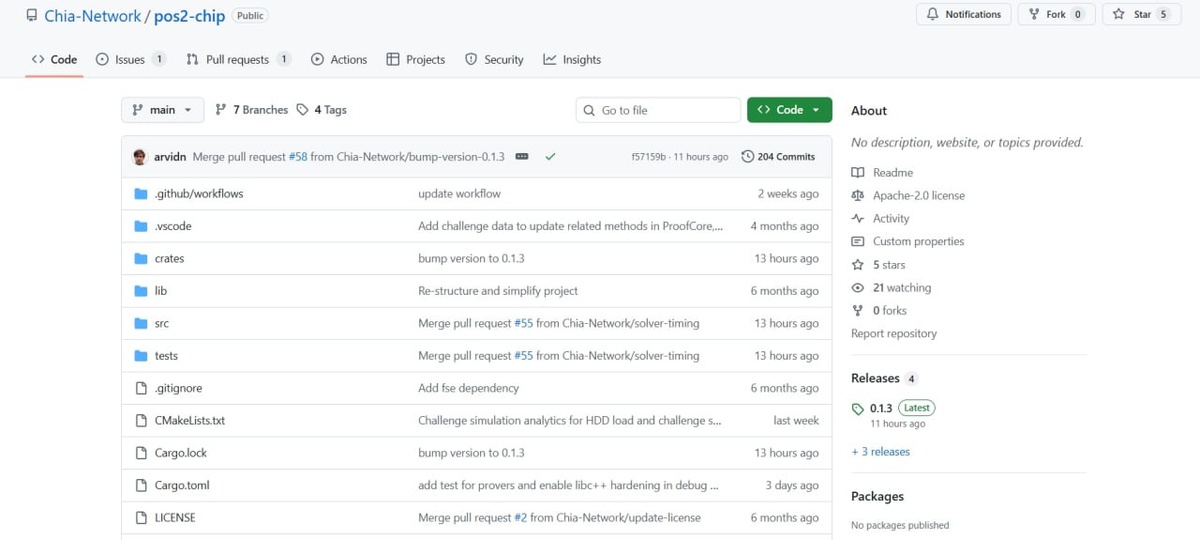Switch to the Insights tab
The height and width of the screenshot is (540, 1200).
coord(572,59)
